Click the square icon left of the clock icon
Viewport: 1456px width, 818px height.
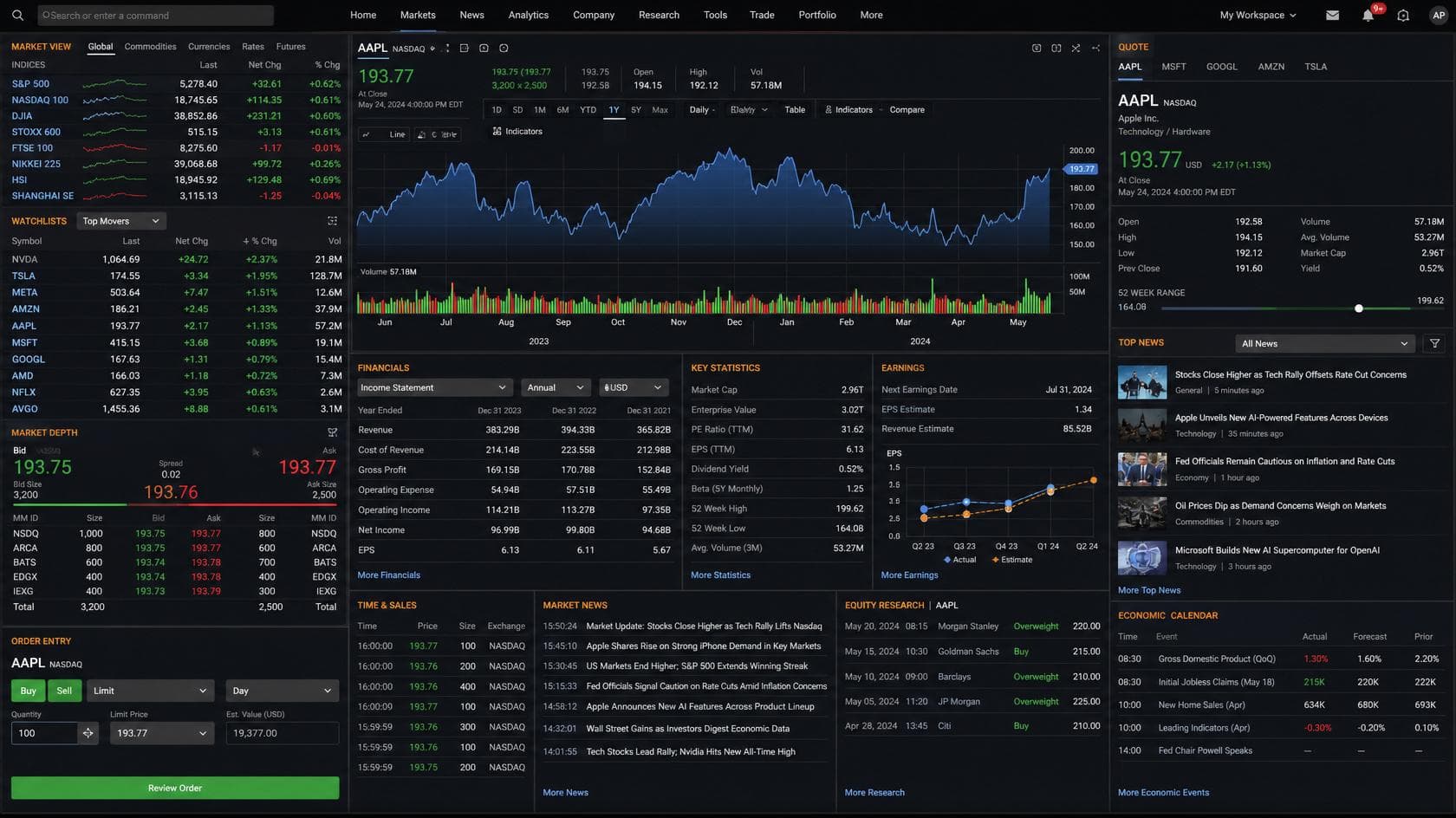[484, 49]
